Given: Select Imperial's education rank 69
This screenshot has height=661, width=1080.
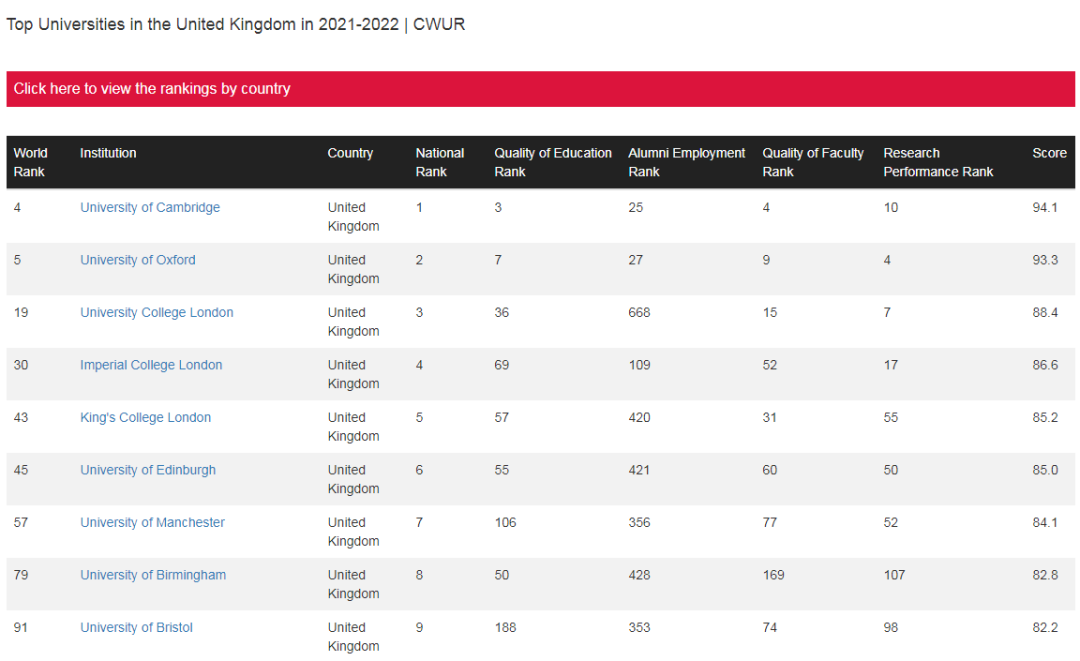Looking at the screenshot, I should (501, 365).
